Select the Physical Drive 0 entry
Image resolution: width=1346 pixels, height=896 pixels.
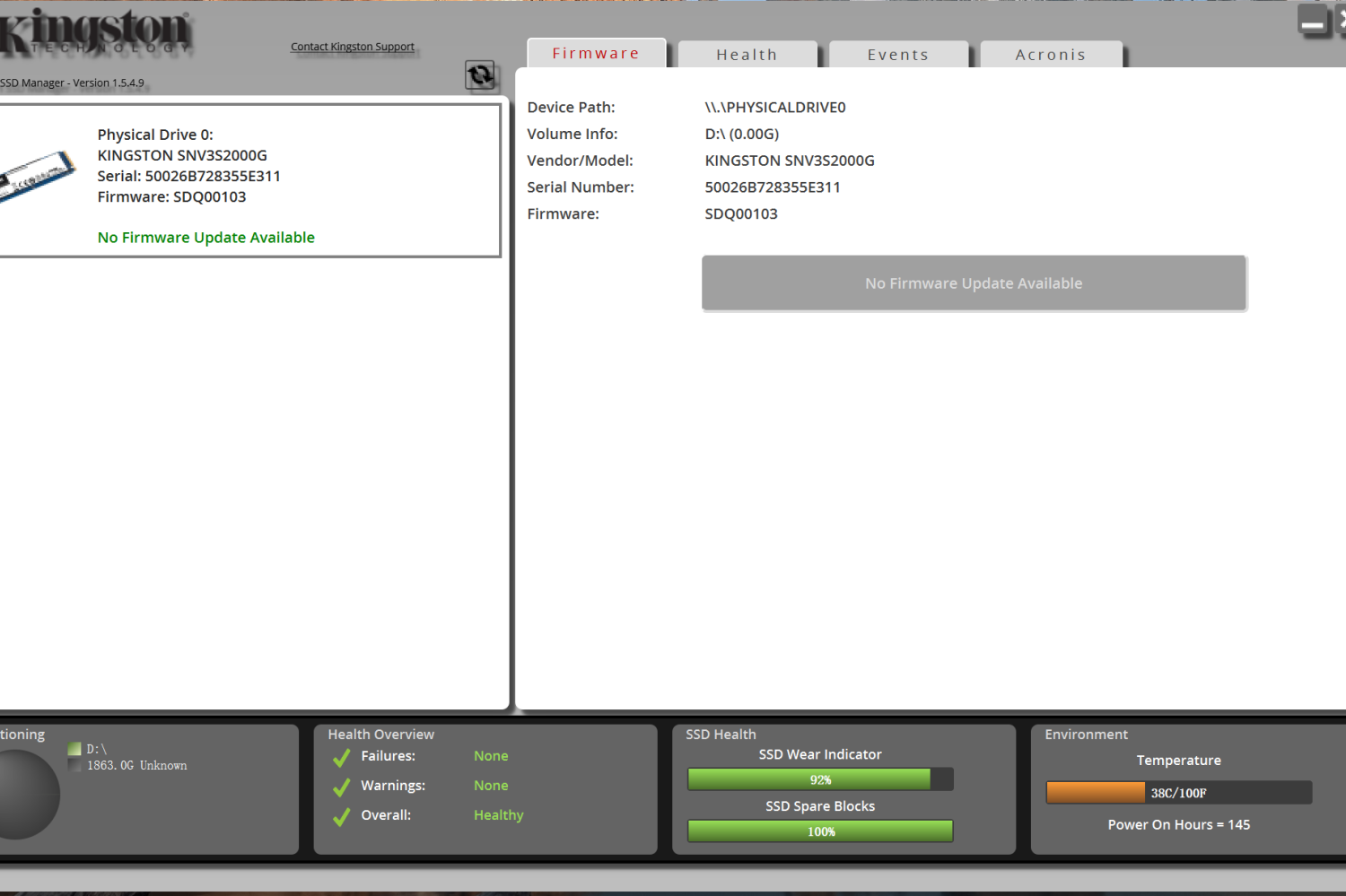[x=249, y=180]
